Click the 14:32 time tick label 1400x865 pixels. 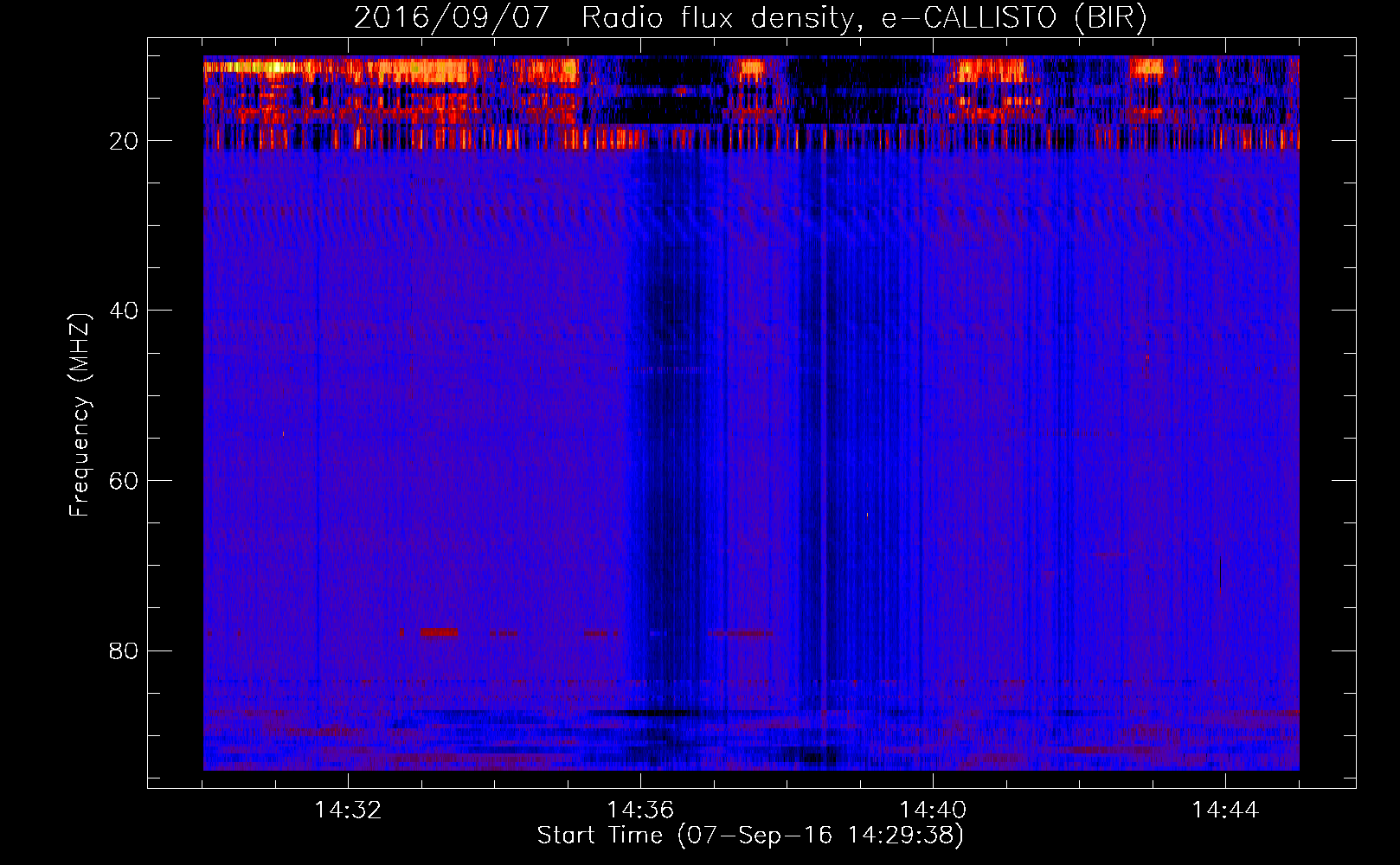pos(348,811)
